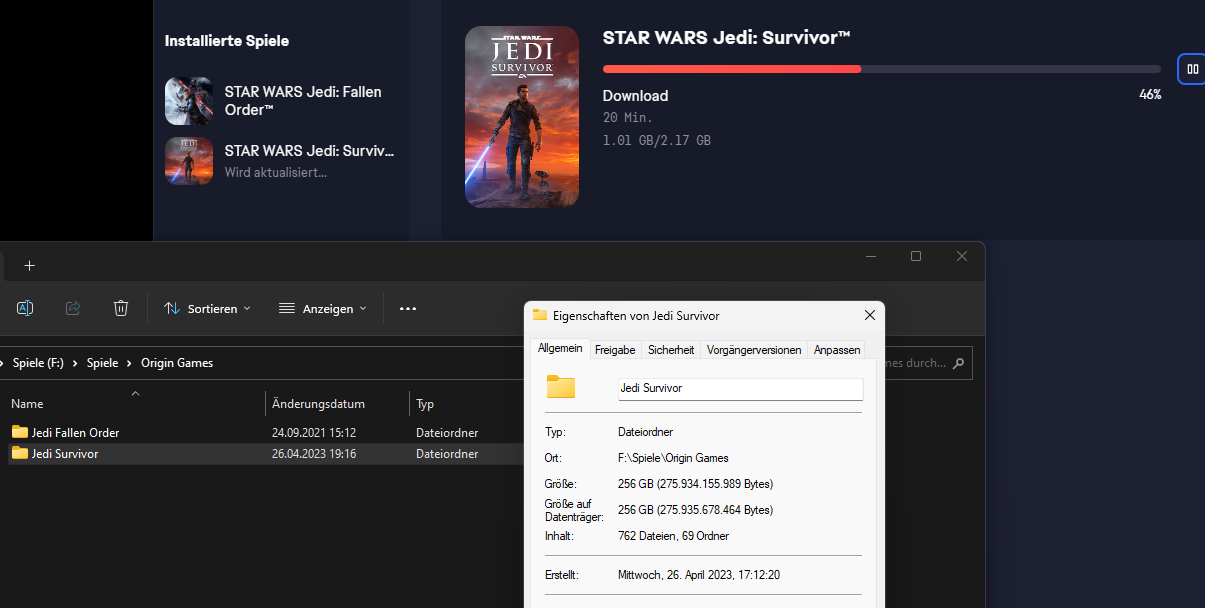Switch to the Allgemein tab
The height and width of the screenshot is (608, 1205).
click(560, 348)
